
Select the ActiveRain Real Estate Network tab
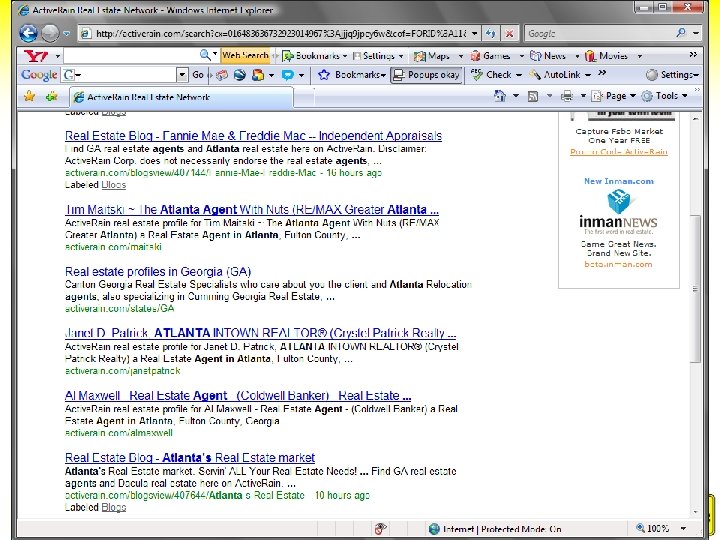click(x=181, y=97)
